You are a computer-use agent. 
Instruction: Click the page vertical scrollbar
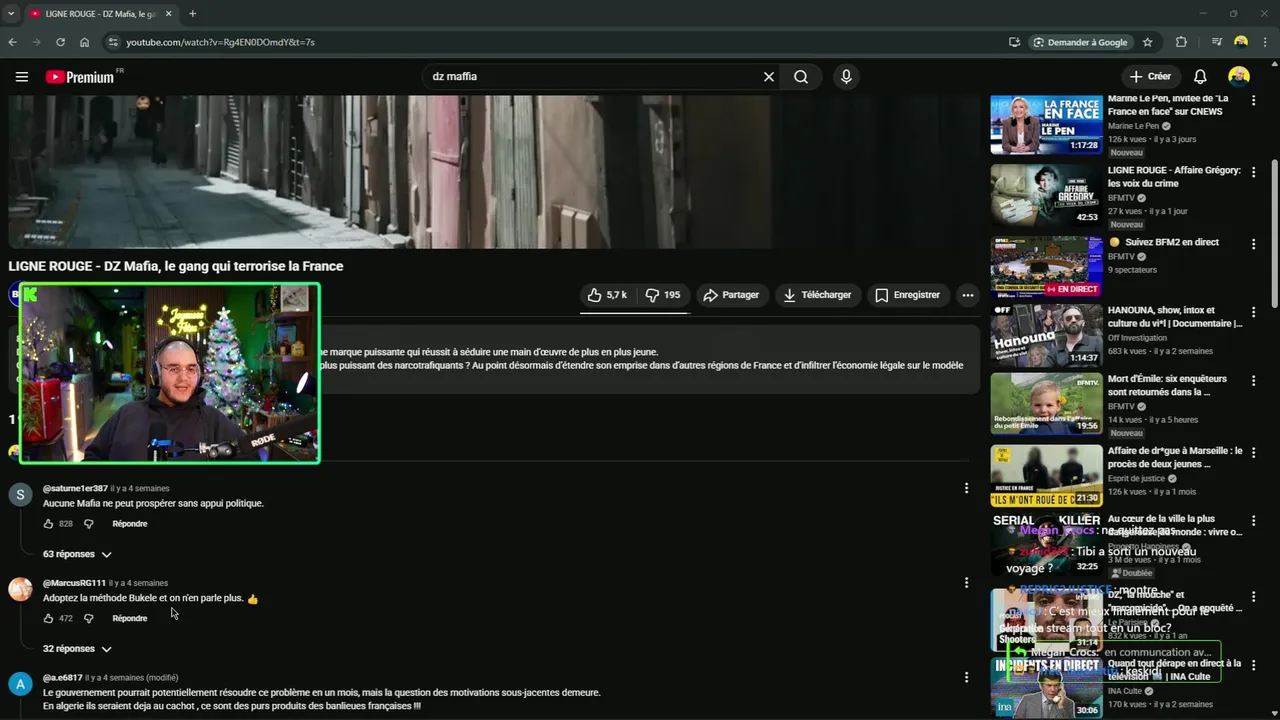(x=1274, y=233)
